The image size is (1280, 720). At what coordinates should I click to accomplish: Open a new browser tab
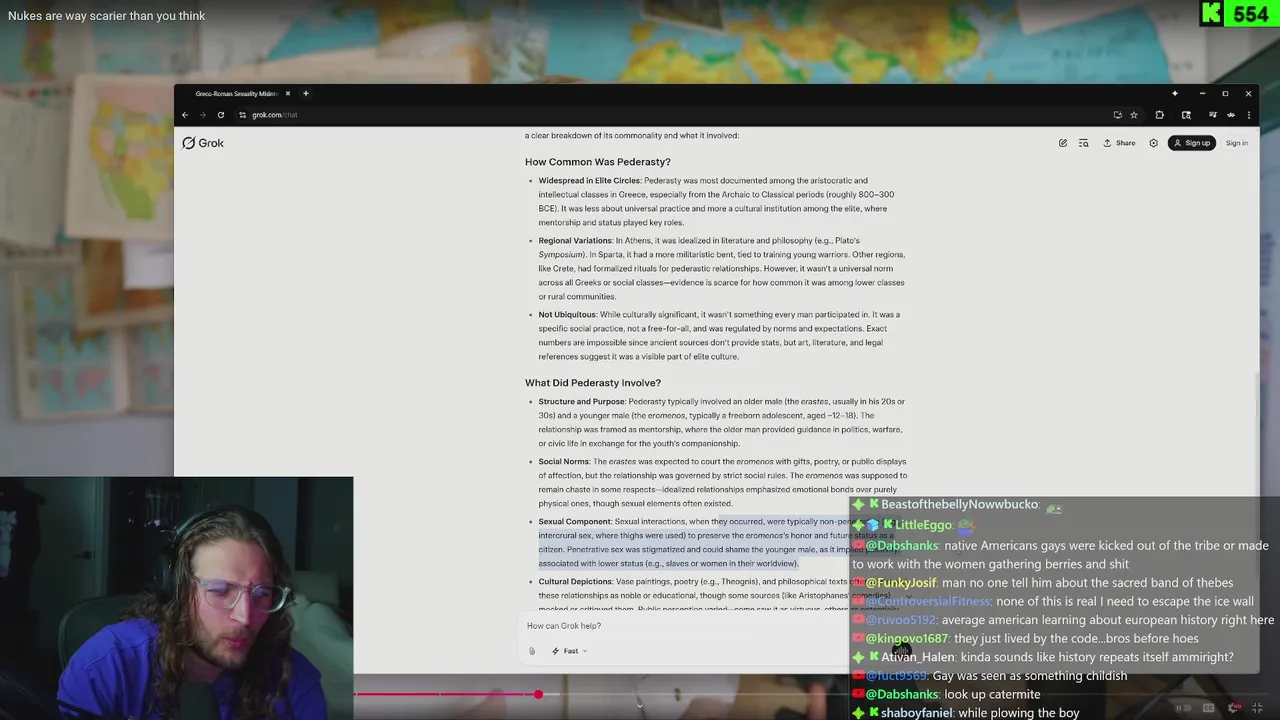(306, 94)
